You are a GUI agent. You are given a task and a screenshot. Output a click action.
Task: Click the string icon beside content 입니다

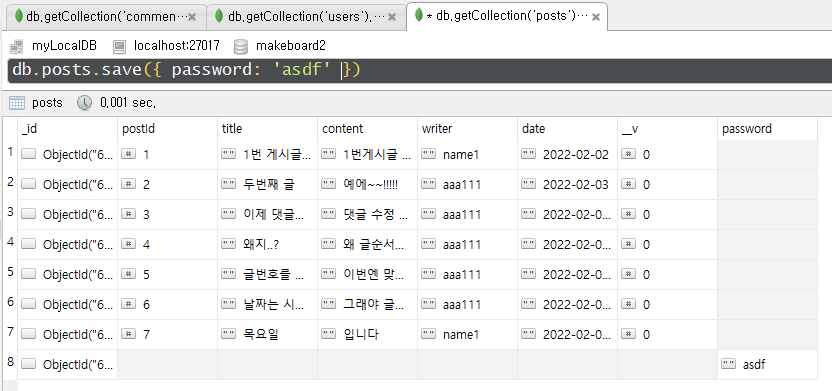tap(329, 334)
